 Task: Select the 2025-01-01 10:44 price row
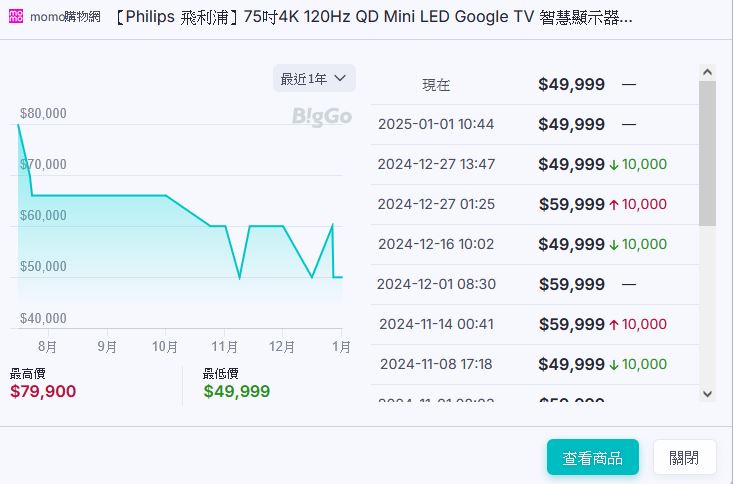tap(534, 124)
